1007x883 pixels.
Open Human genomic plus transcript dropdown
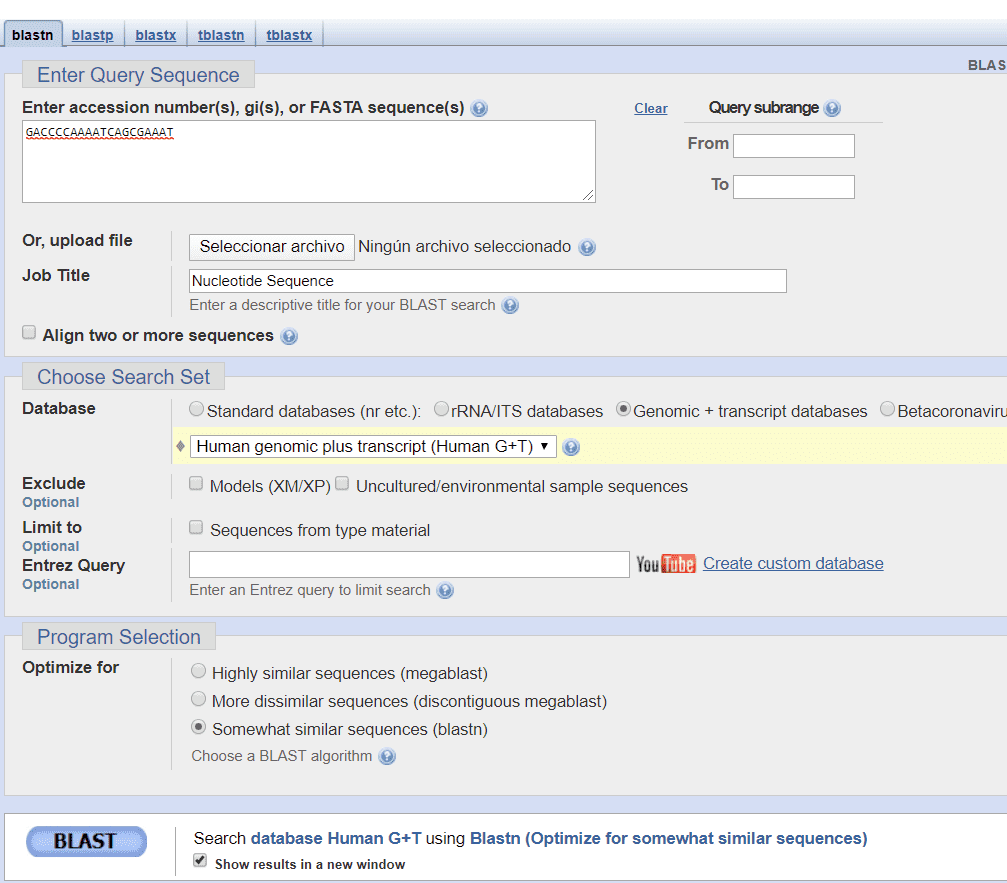tap(373, 447)
